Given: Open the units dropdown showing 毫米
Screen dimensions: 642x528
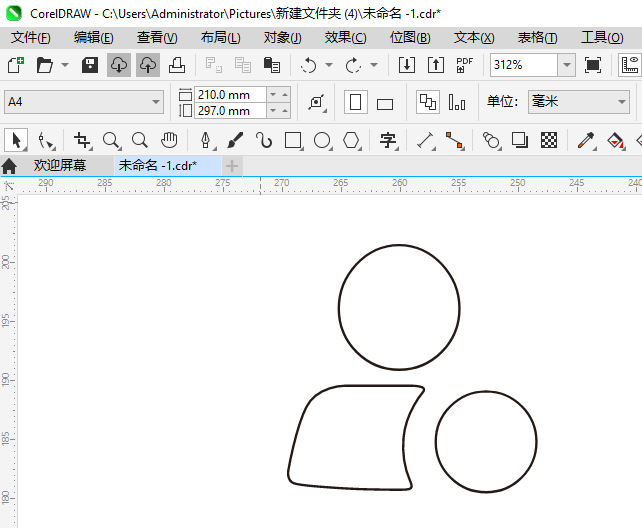Looking at the screenshot, I should click(x=579, y=102).
